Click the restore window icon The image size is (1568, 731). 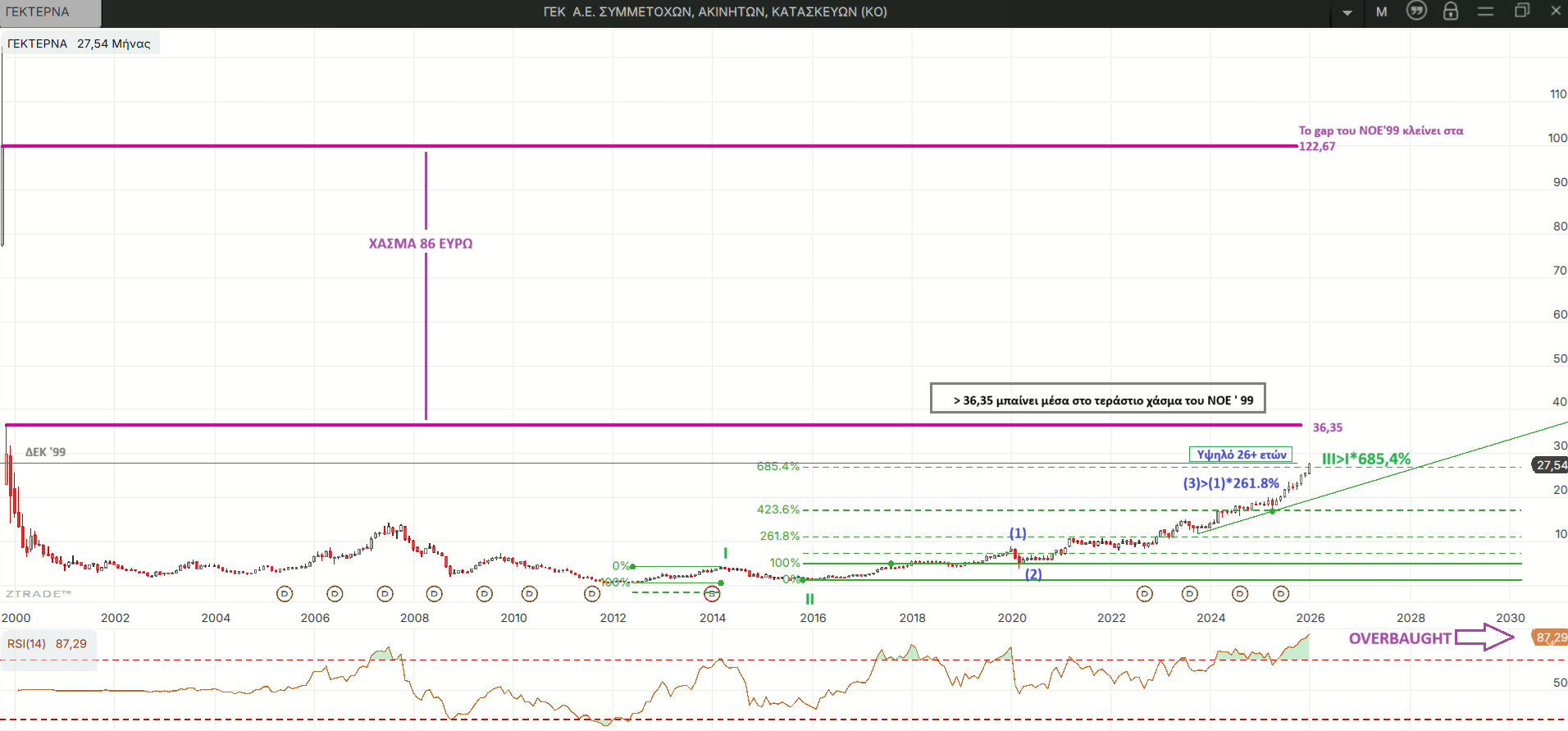click(1522, 11)
